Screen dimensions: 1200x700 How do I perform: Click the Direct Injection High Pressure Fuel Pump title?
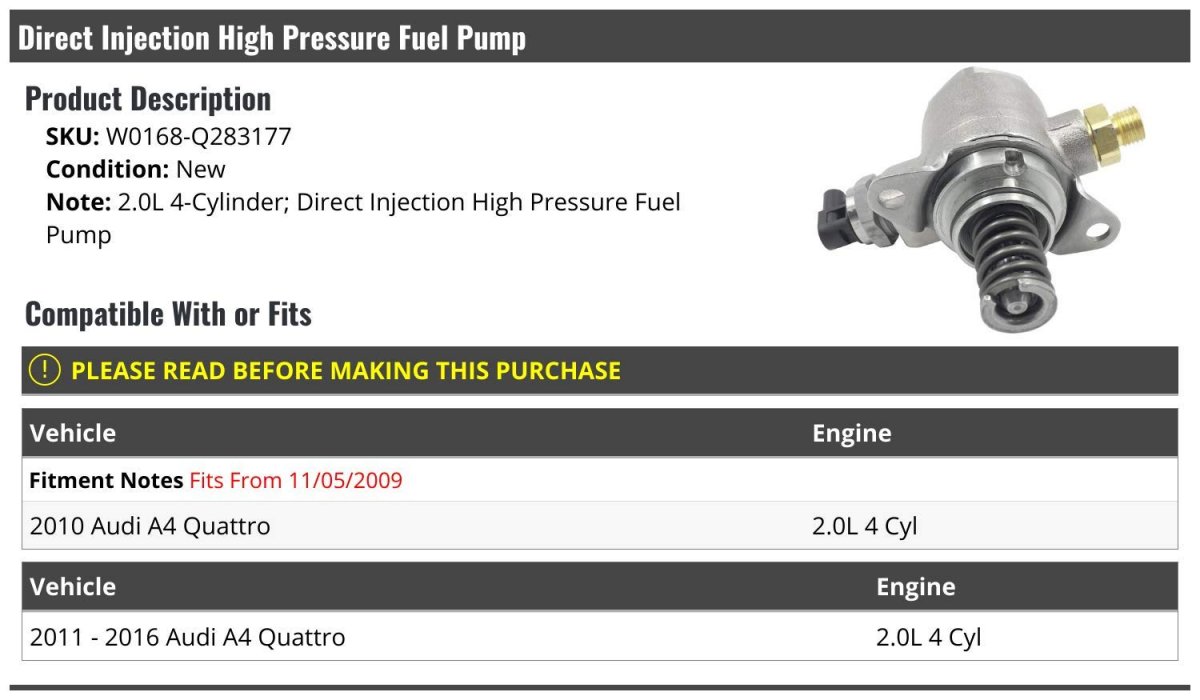click(272, 38)
